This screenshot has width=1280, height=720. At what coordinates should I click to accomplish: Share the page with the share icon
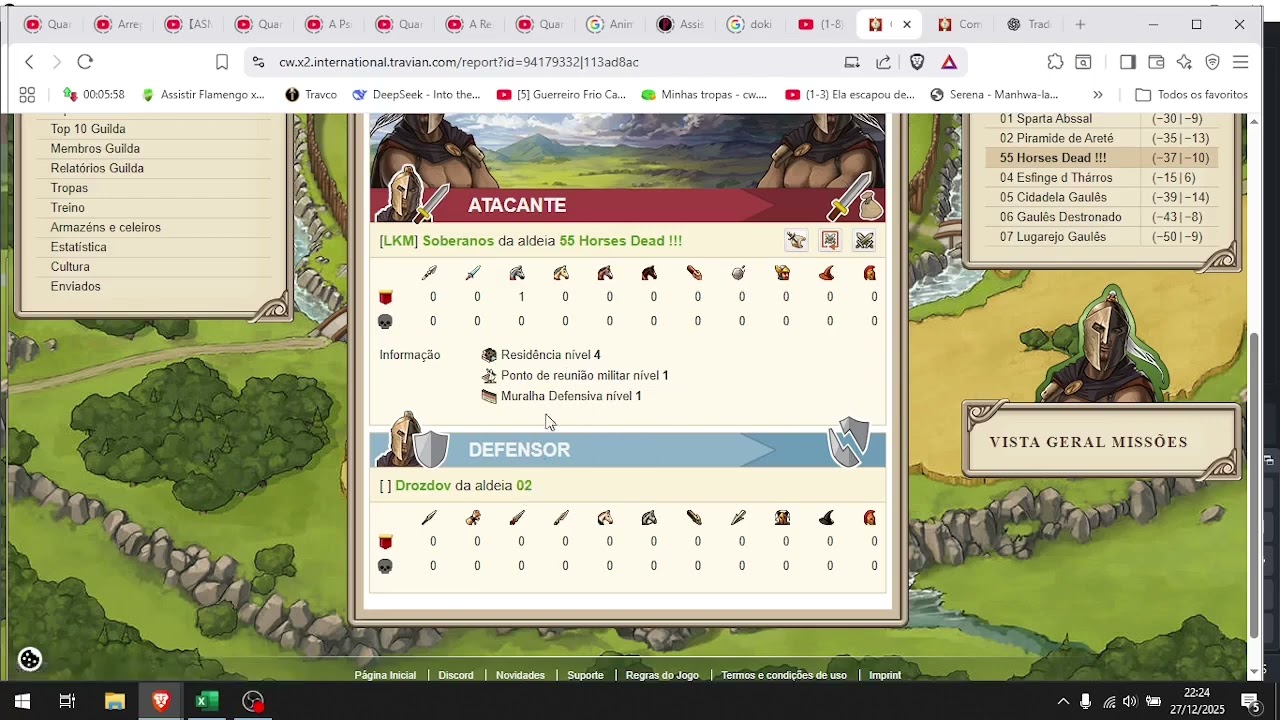tap(883, 62)
